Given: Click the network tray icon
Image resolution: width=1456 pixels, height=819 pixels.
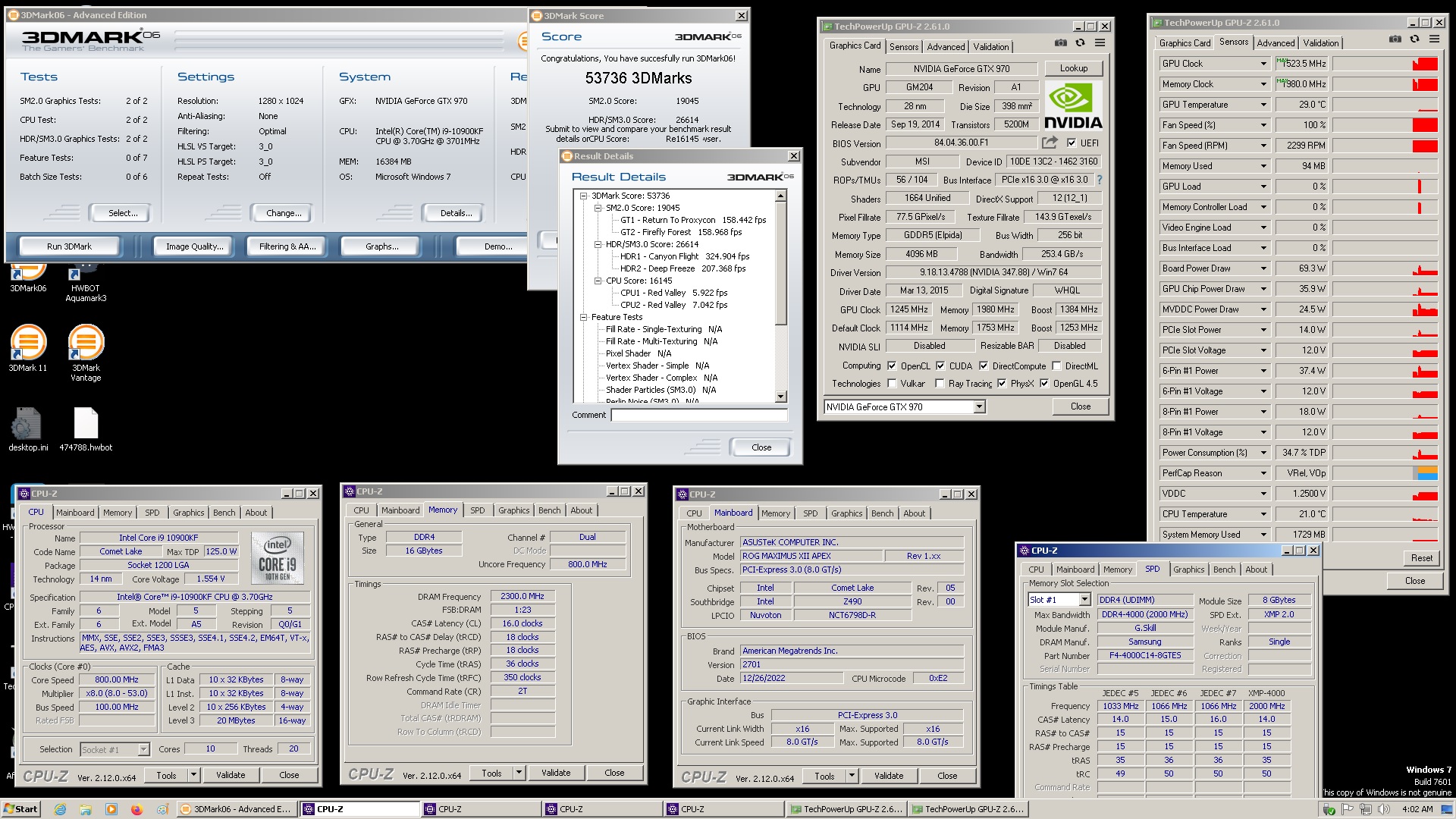Looking at the screenshot, I should click(1366, 810).
